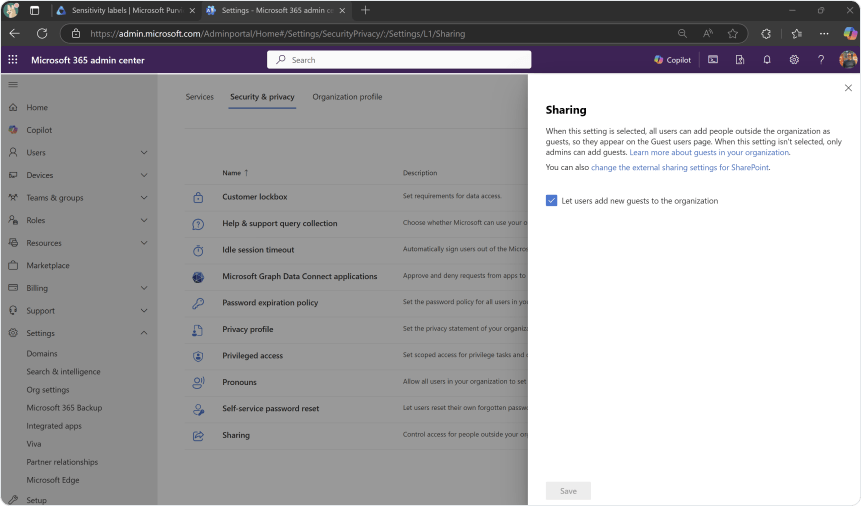
Task: Open the header settings gear
Action: [794, 60]
